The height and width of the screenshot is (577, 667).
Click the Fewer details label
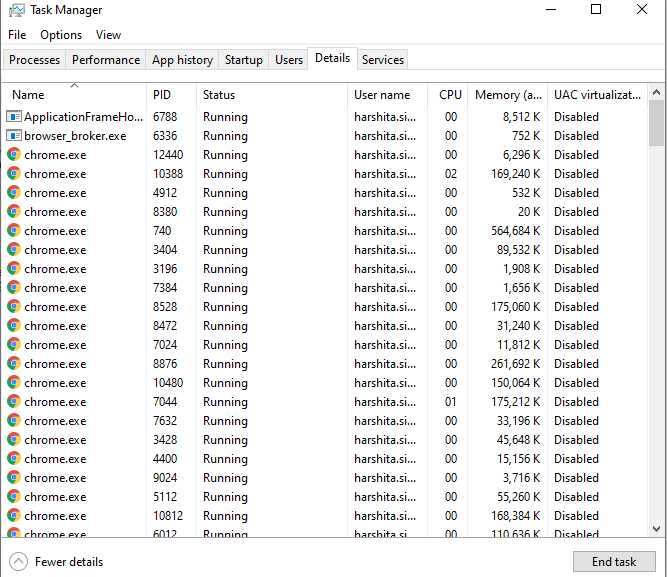(69, 562)
